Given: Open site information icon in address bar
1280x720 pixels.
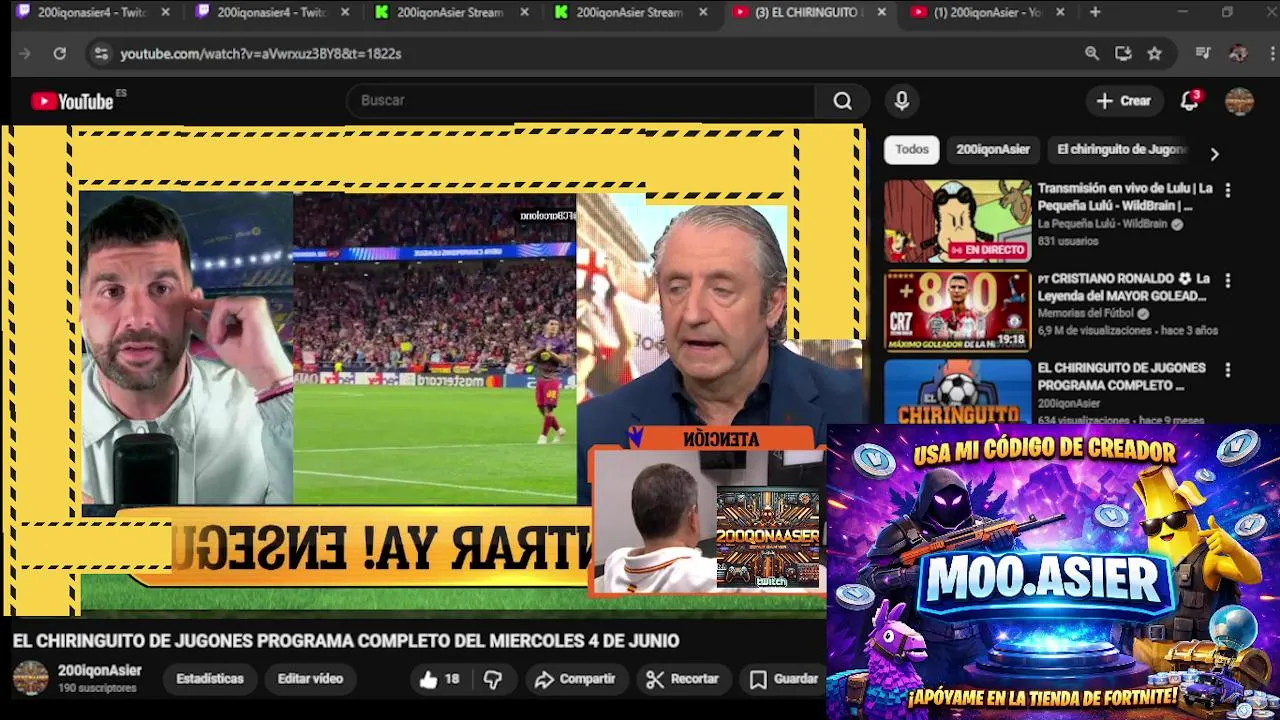Looking at the screenshot, I should click(101, 53).
